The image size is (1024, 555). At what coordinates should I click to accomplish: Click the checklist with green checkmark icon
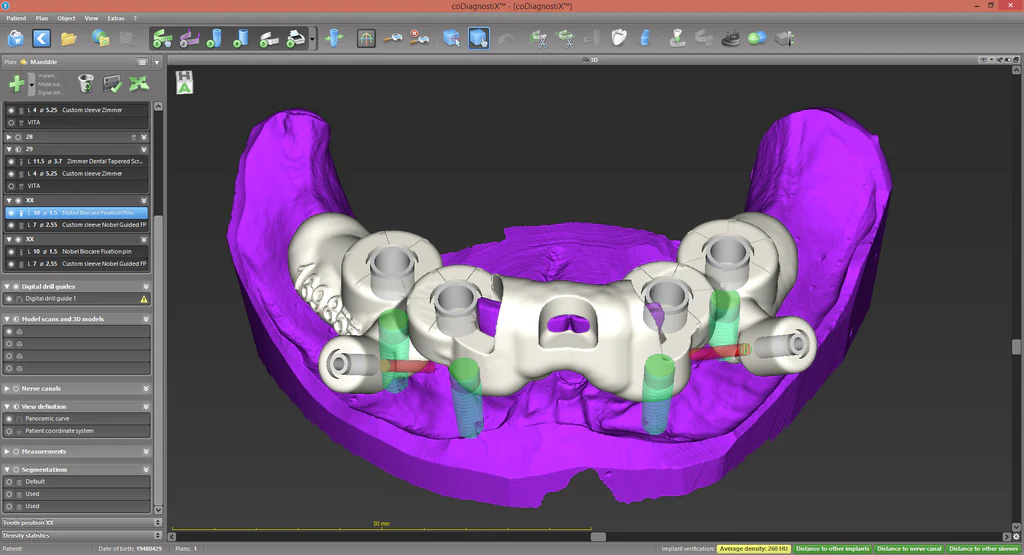112,84
